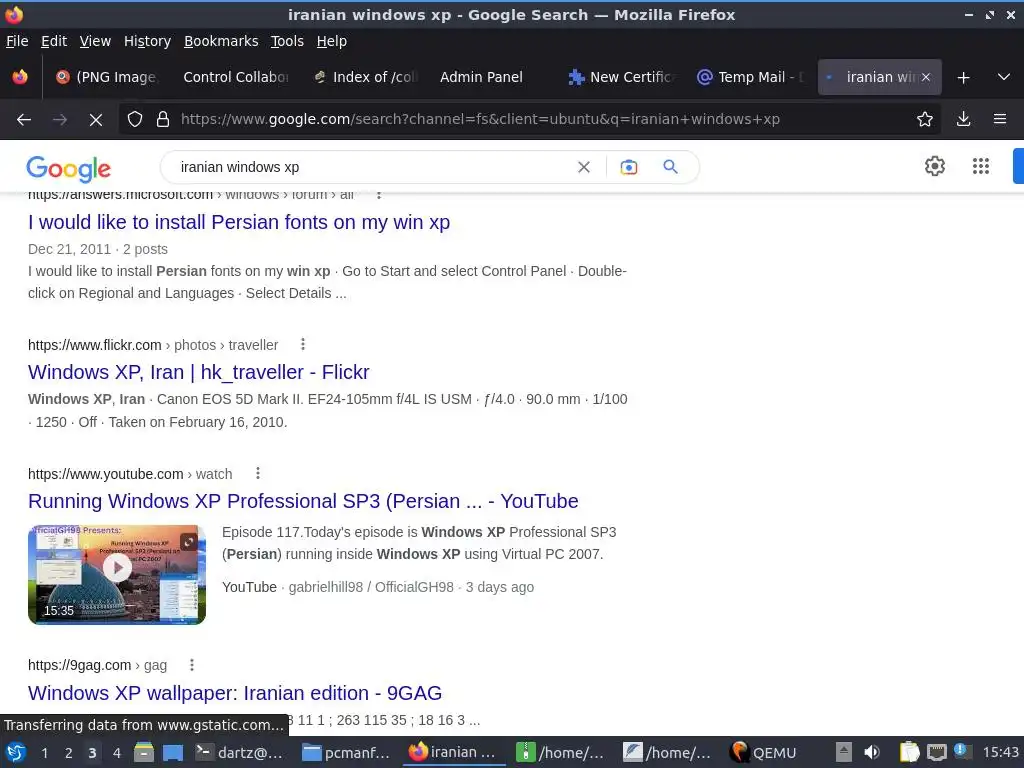Open the volume control tray icon
The image size is (1024, 768).
(x=872, y=752)
